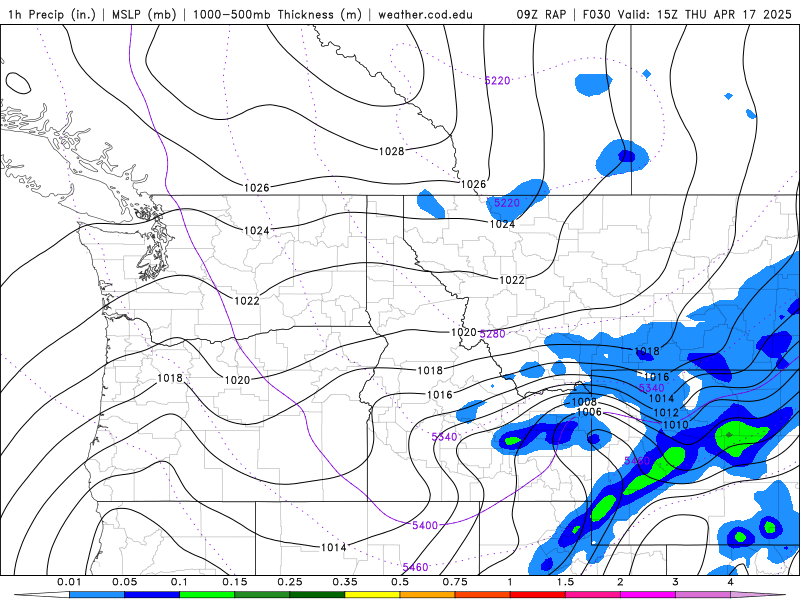
Task: Select the 1006 low pressure label
Action: click(589, 412)
